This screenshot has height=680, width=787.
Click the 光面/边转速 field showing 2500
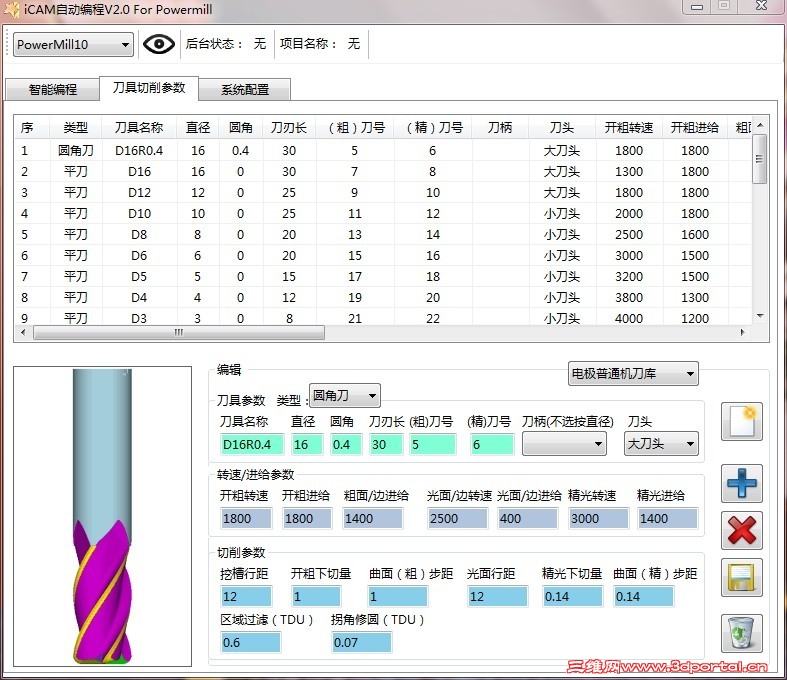457,518
